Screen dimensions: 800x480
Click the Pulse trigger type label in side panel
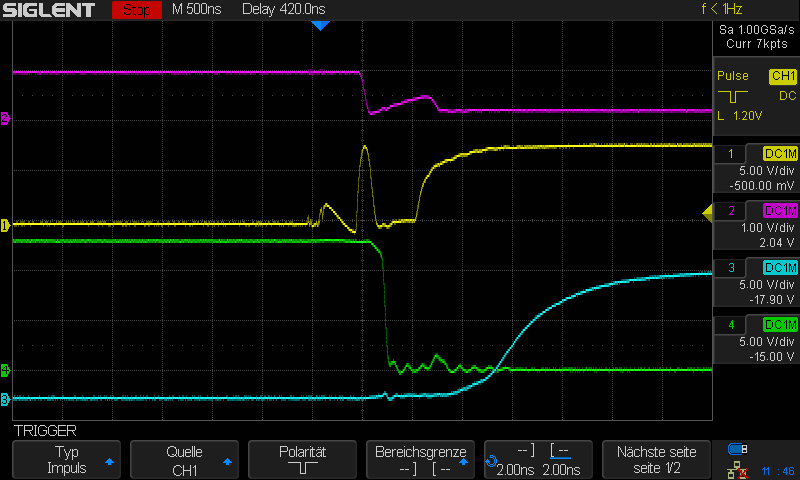point(733,76)
